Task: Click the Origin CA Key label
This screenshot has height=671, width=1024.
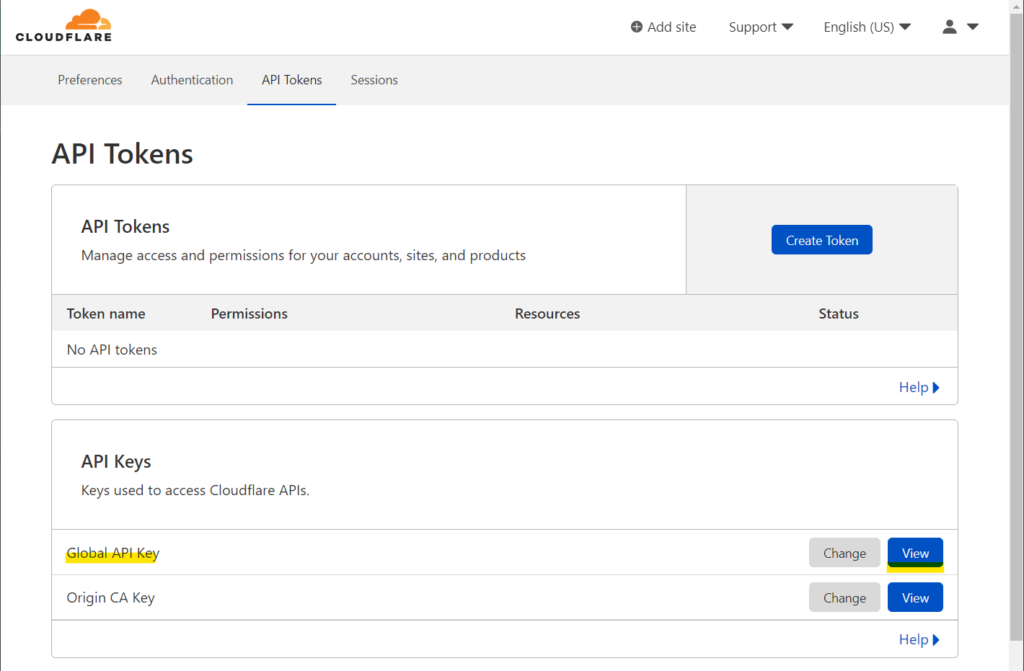Action: point(110,598)
